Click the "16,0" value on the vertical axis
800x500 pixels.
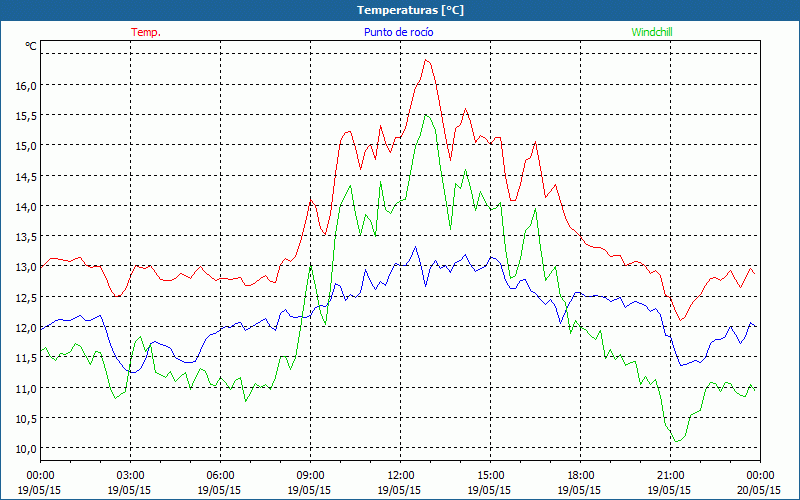[x=26, y=86]
